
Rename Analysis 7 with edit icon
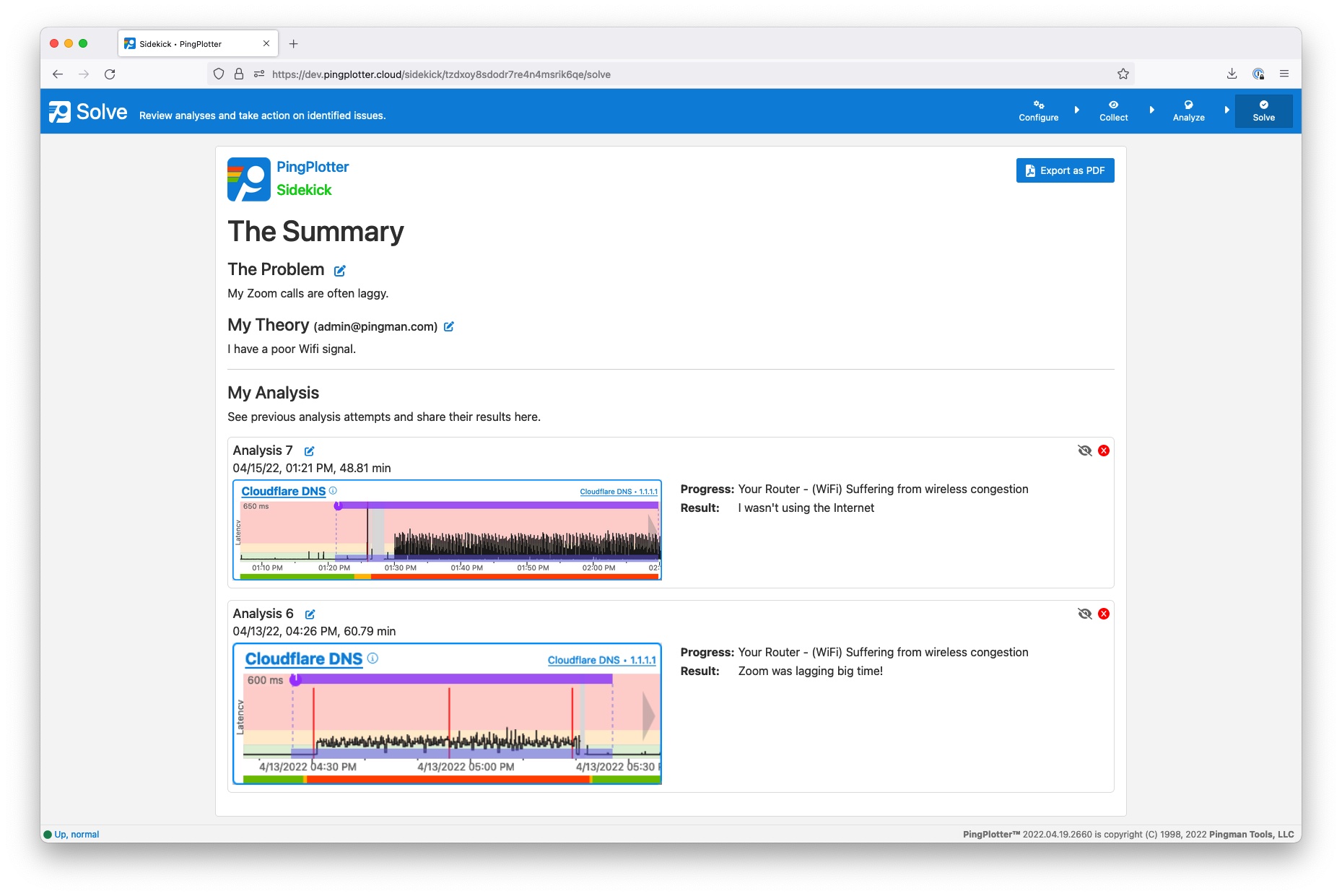click(309, 451)
